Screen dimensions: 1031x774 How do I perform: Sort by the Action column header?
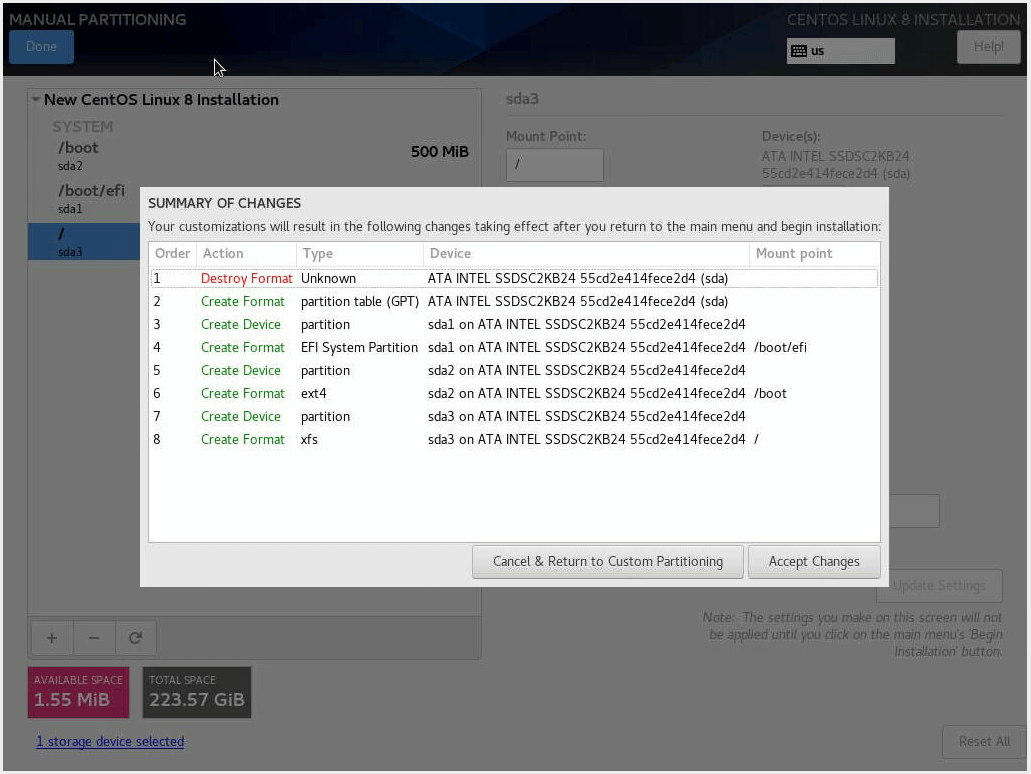tap(246, 254)
